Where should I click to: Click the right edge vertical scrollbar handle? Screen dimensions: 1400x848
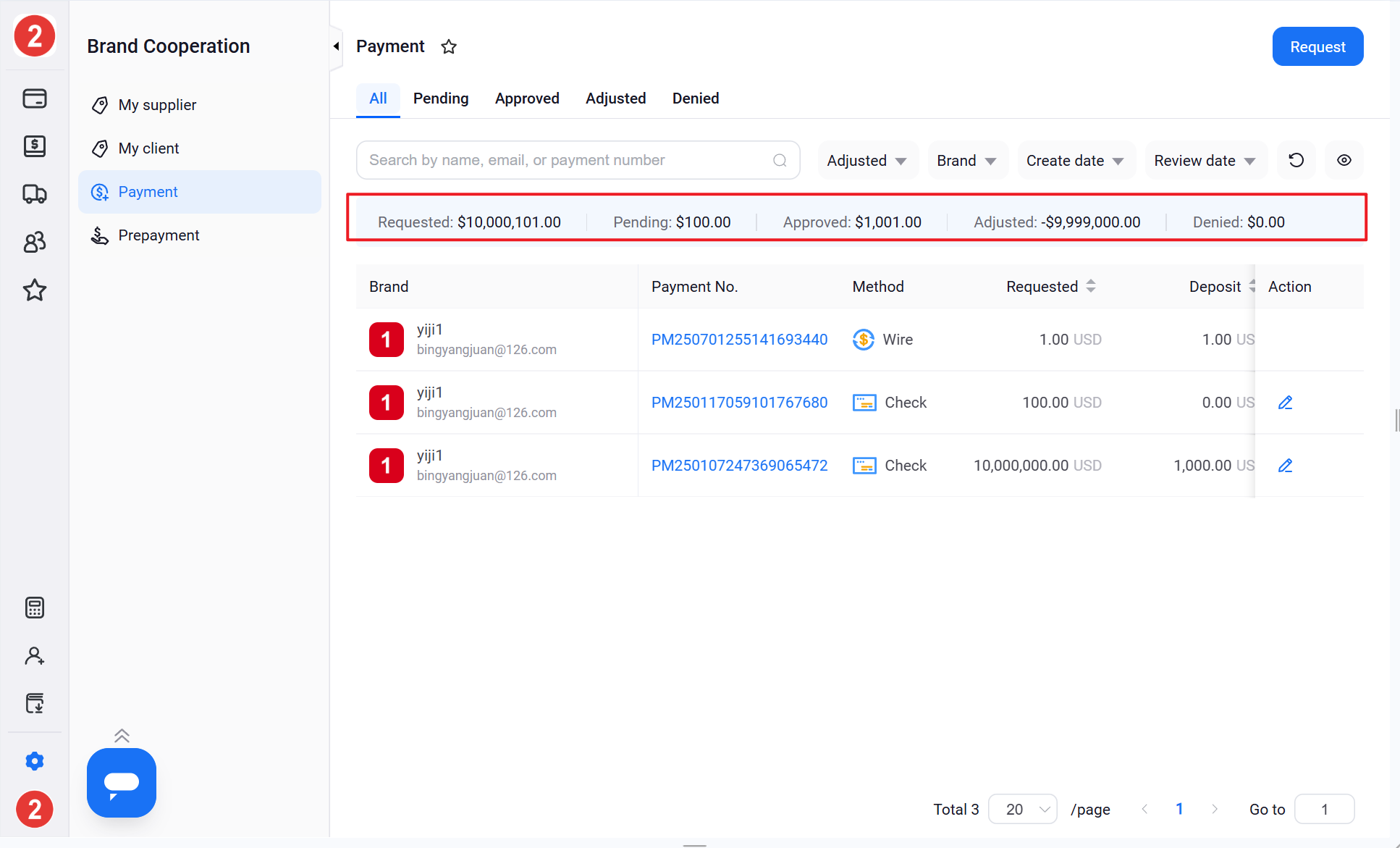pyautogui.click(x=1396, y=420)
